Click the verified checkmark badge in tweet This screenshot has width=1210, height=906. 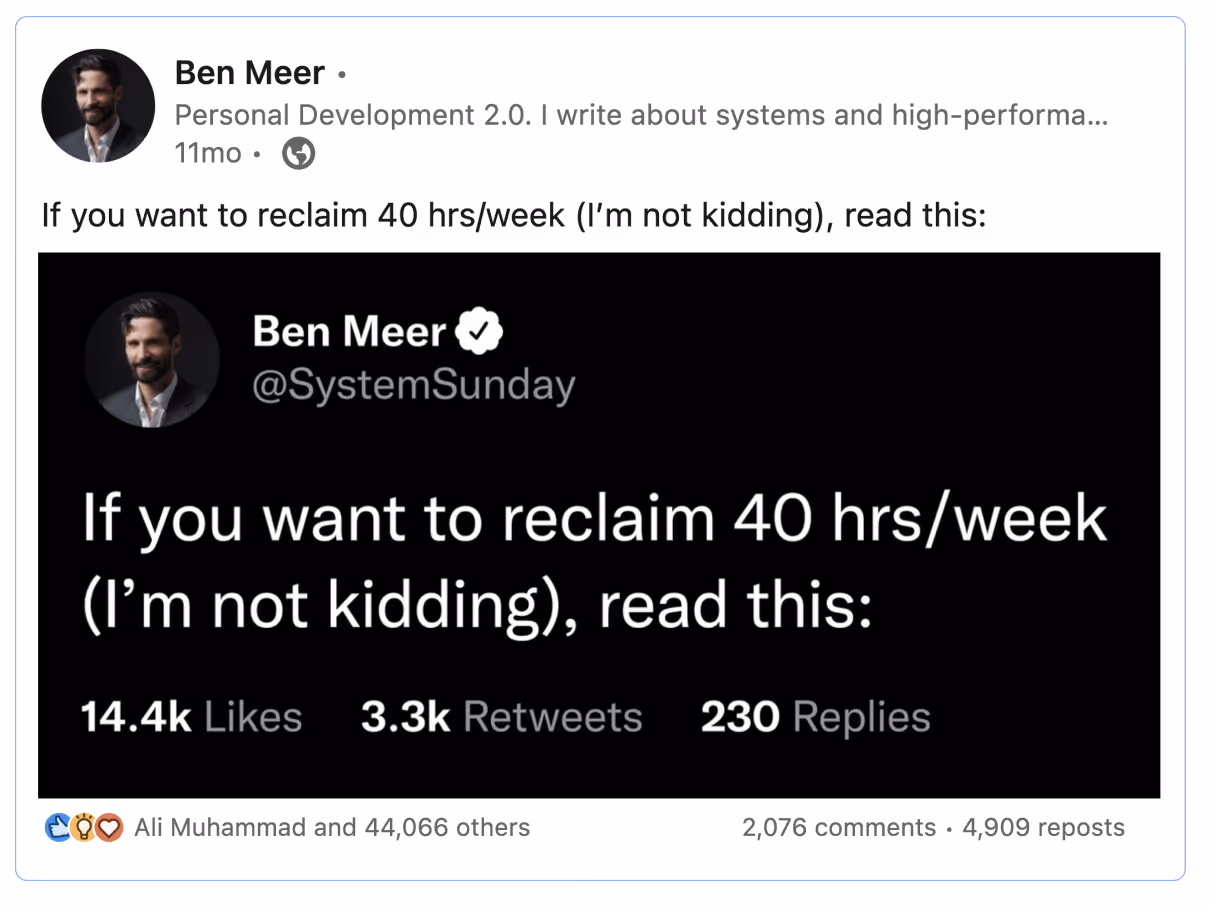click(x=479, y=331)
